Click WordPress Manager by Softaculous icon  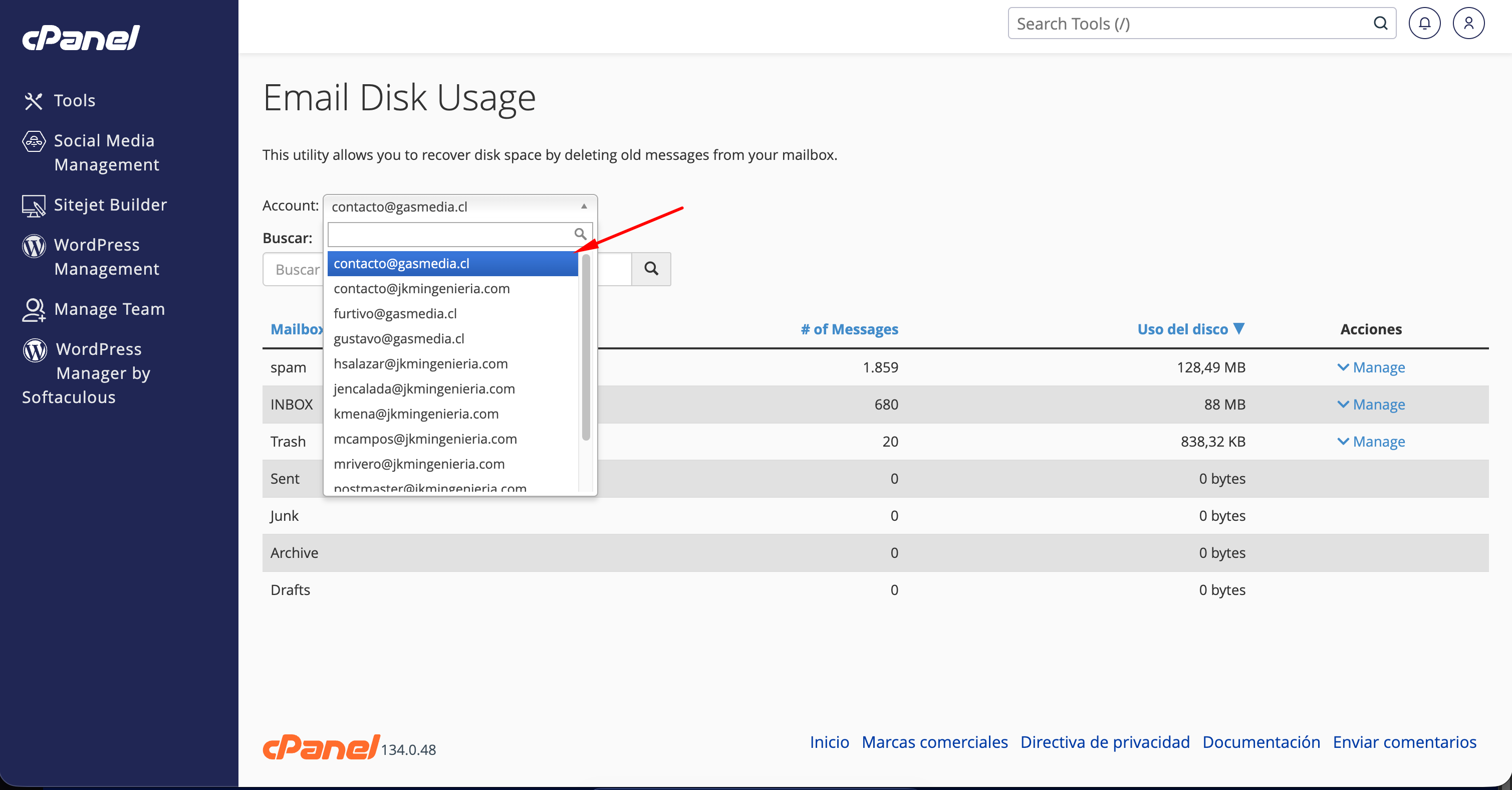[x=35, y=350]
